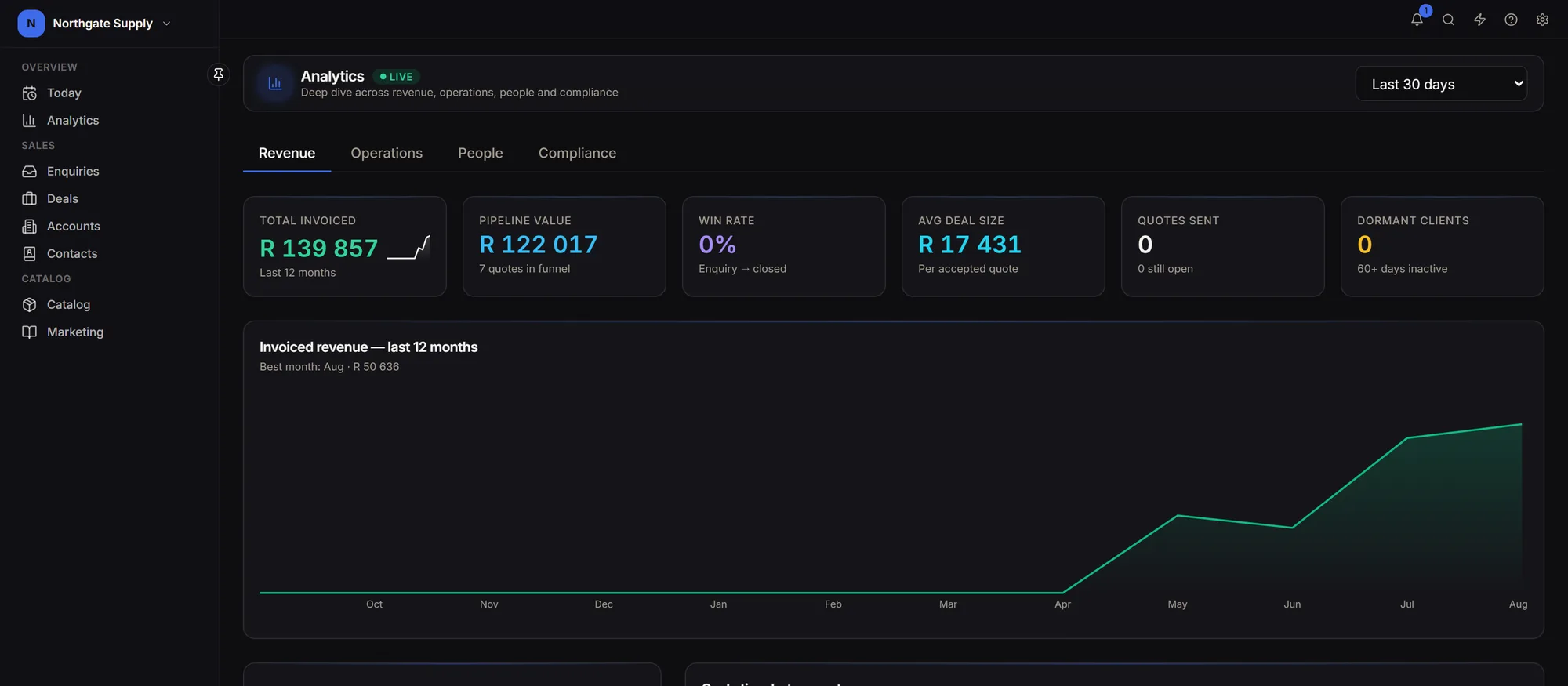1568x686 pixels.
Task: Click the Analytics bar chart sidebar icon
Action: [x=30, y=121]
